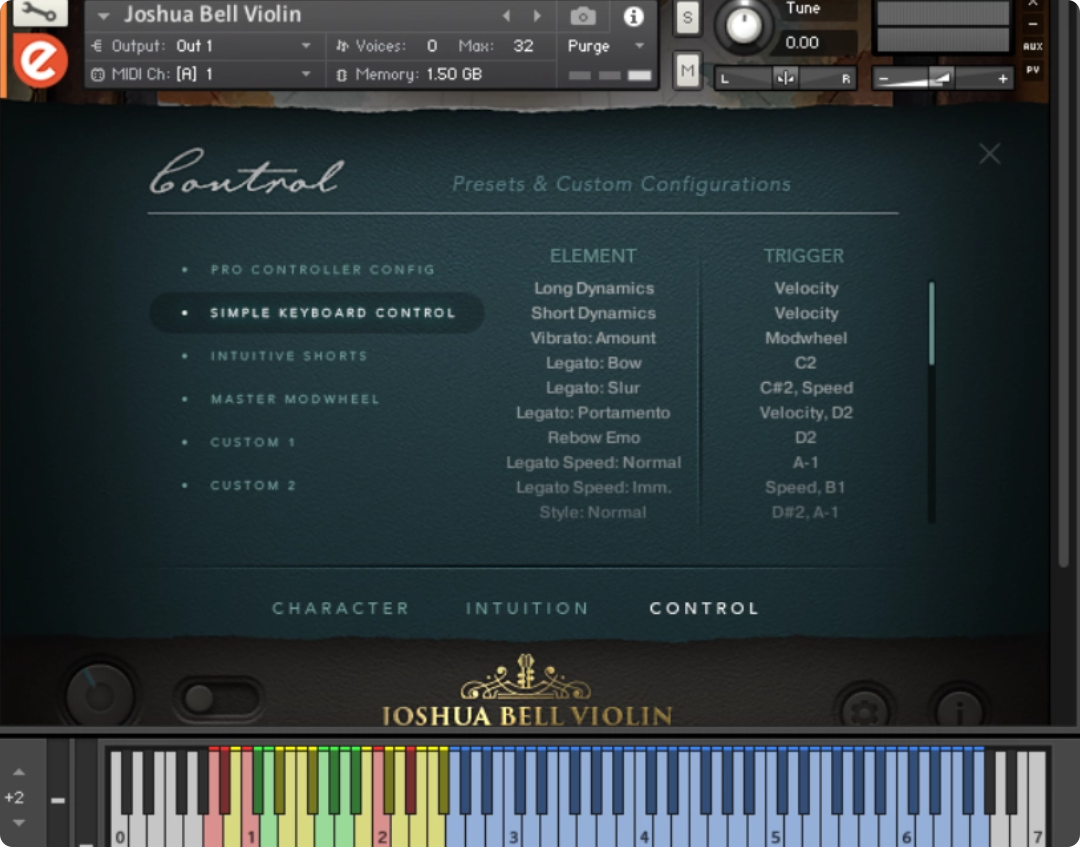
Task: Click the pan center icon
Action: coord(785,78)
